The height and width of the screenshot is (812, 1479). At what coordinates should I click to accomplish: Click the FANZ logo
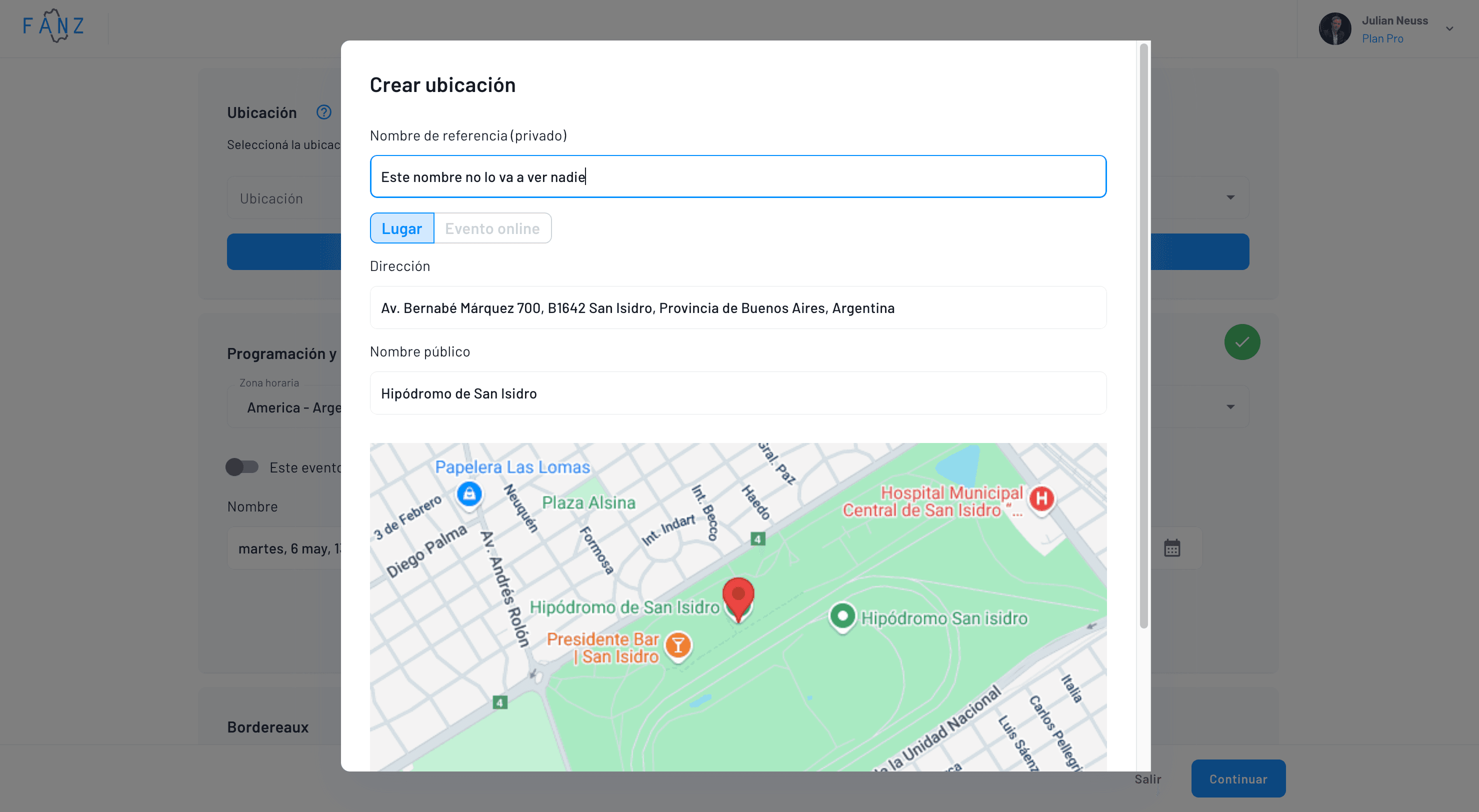(x=53, y=25)
